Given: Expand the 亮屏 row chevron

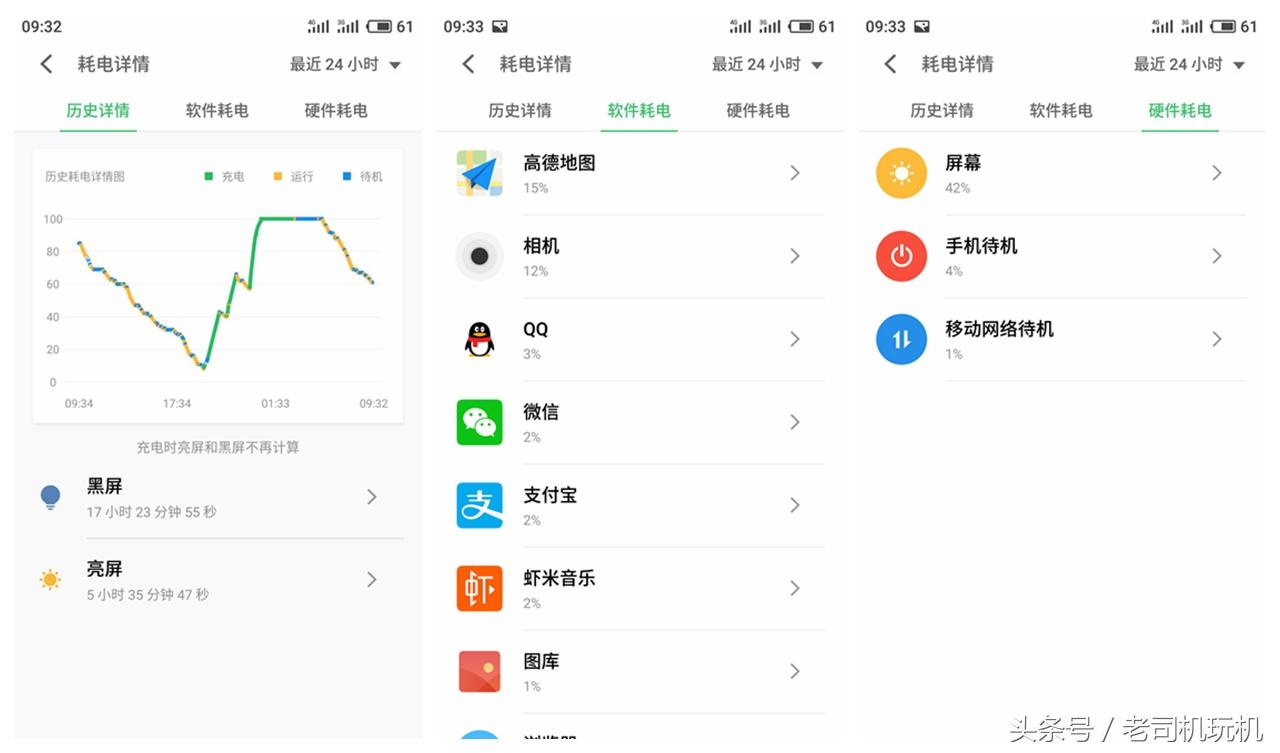Looking at the screenshot, I should tap(372, 580).
